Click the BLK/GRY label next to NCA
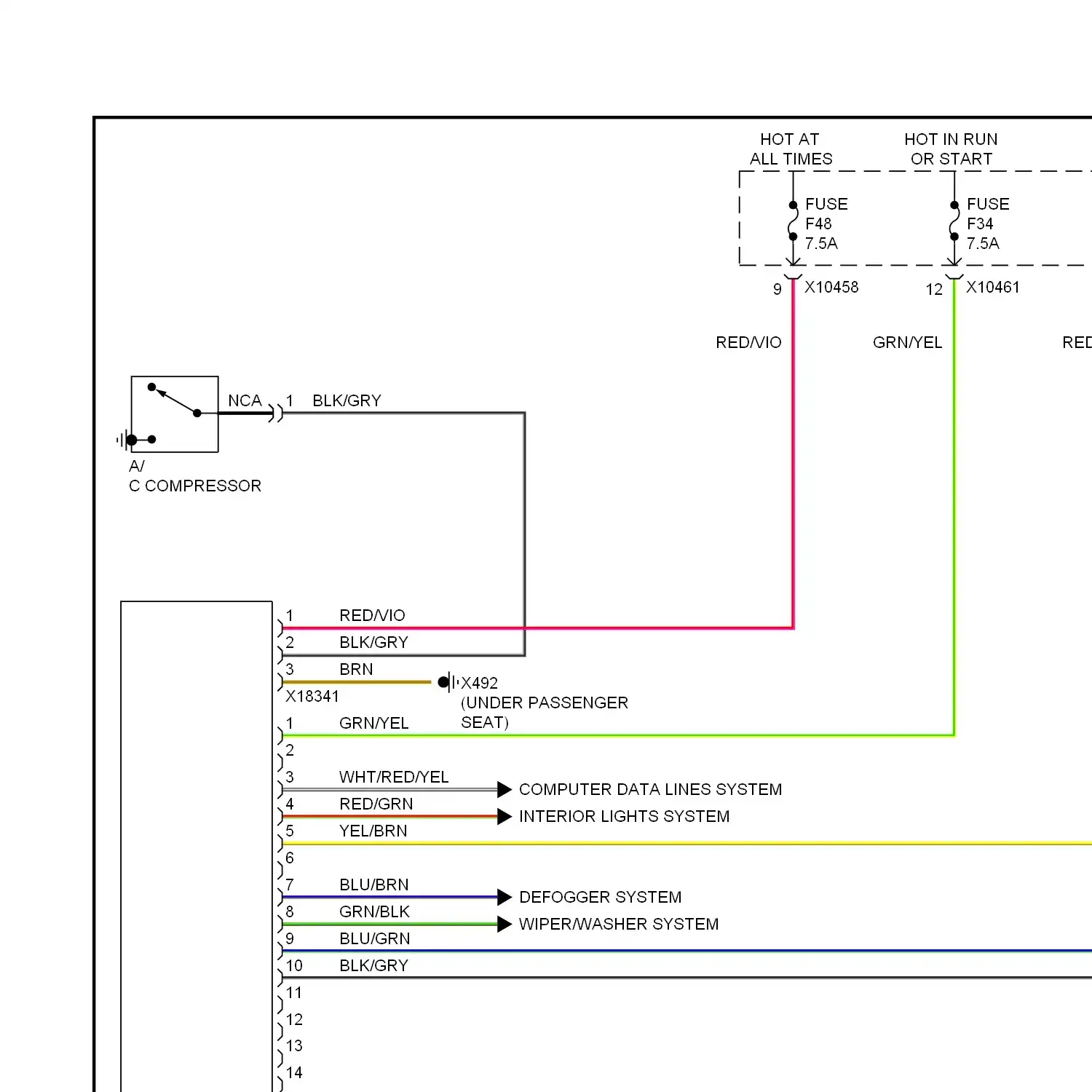Viewport: 1092px width, 1092px height. point(347,400)
